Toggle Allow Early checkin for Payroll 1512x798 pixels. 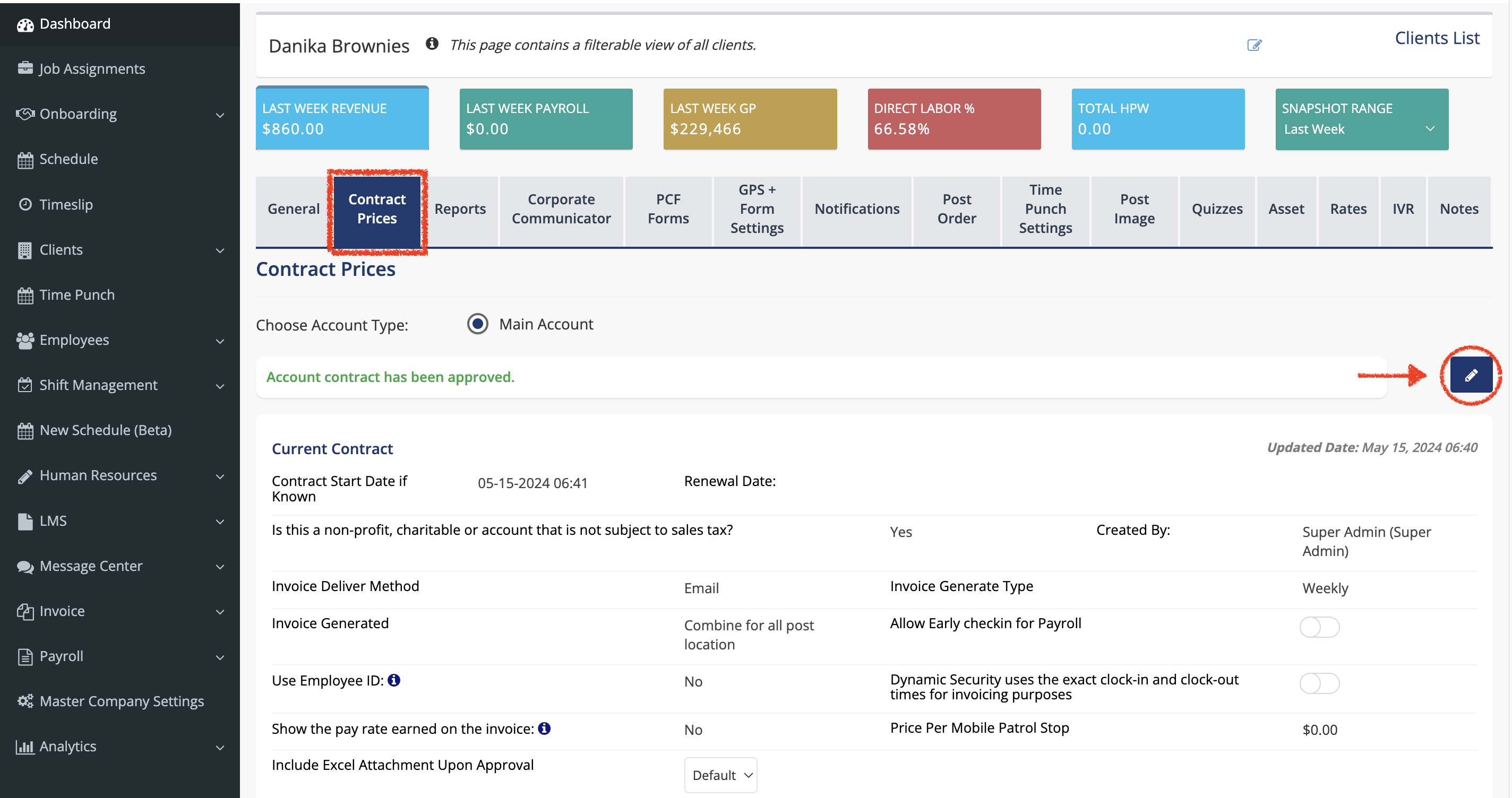pos(1319,627)
